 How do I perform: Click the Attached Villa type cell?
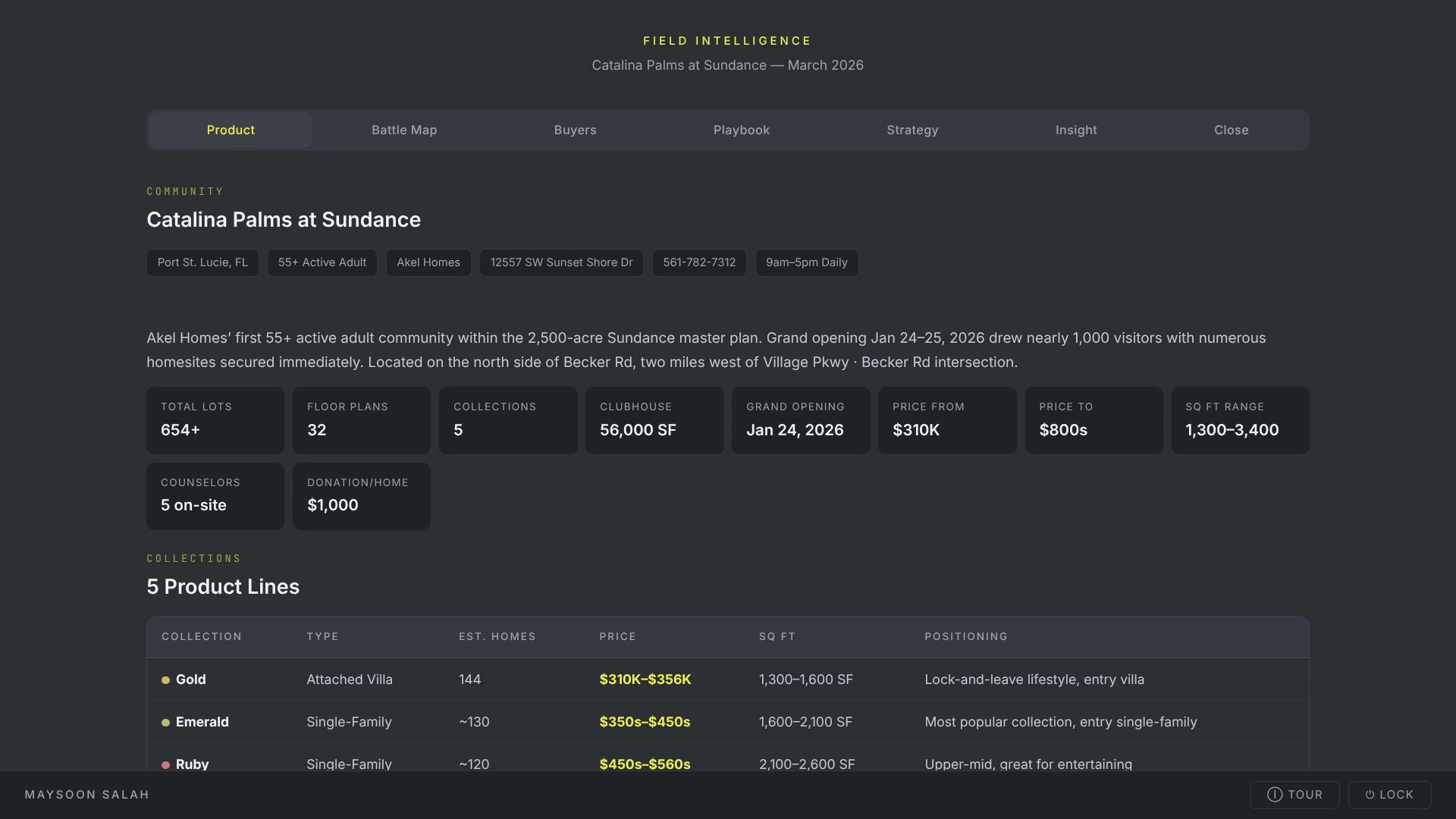[x=350, y=679]
